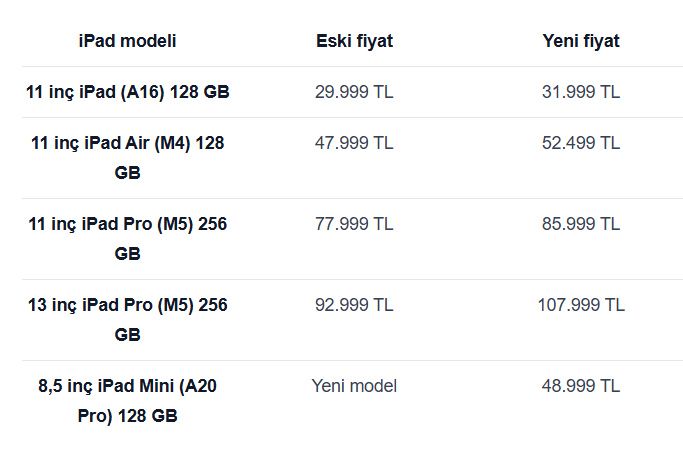Click the new price 48.999 TL
Viewport: 683px width, 460px height.
pyautogui.click(x=581, y=386)
